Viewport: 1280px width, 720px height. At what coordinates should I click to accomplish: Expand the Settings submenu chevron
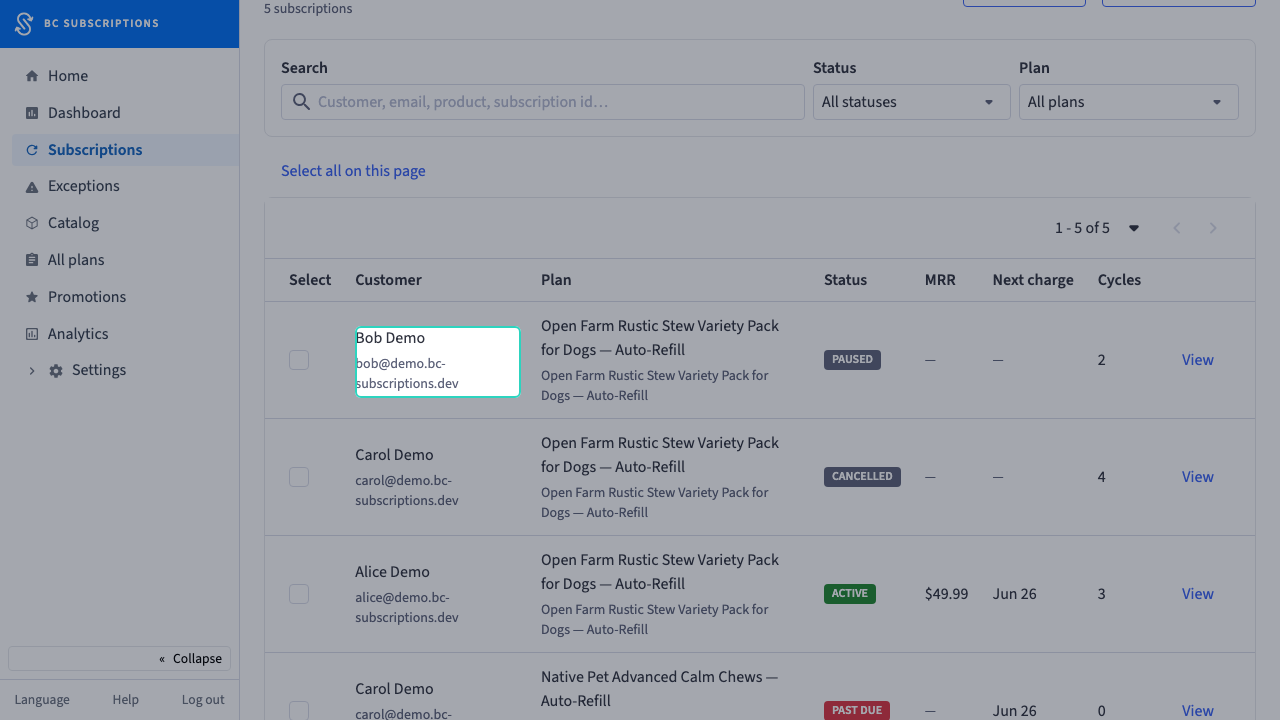pos(31,371)
